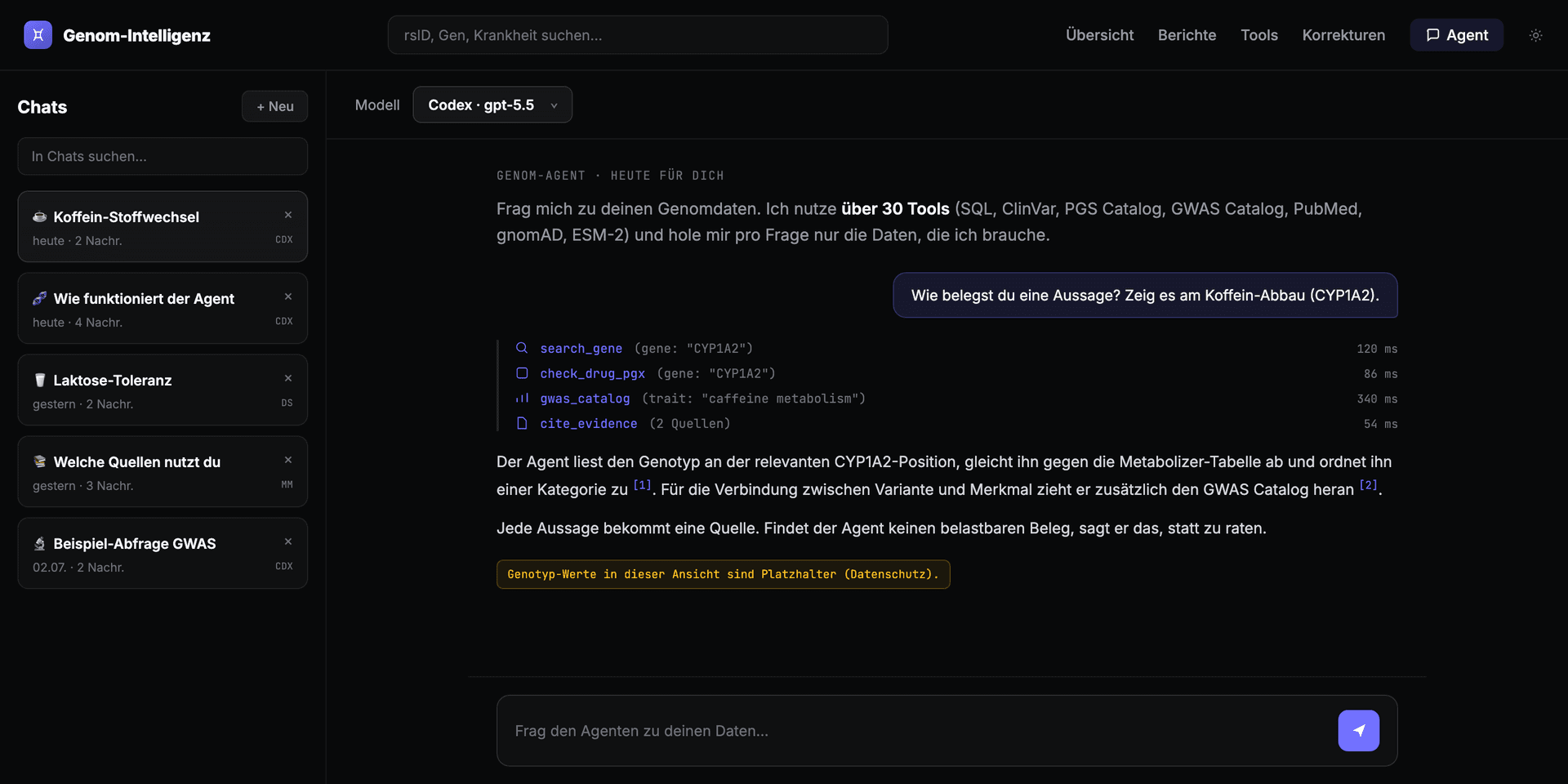
Task: Open the Tools menu item
Action: pyautogui.click(x=1258, y=35)
